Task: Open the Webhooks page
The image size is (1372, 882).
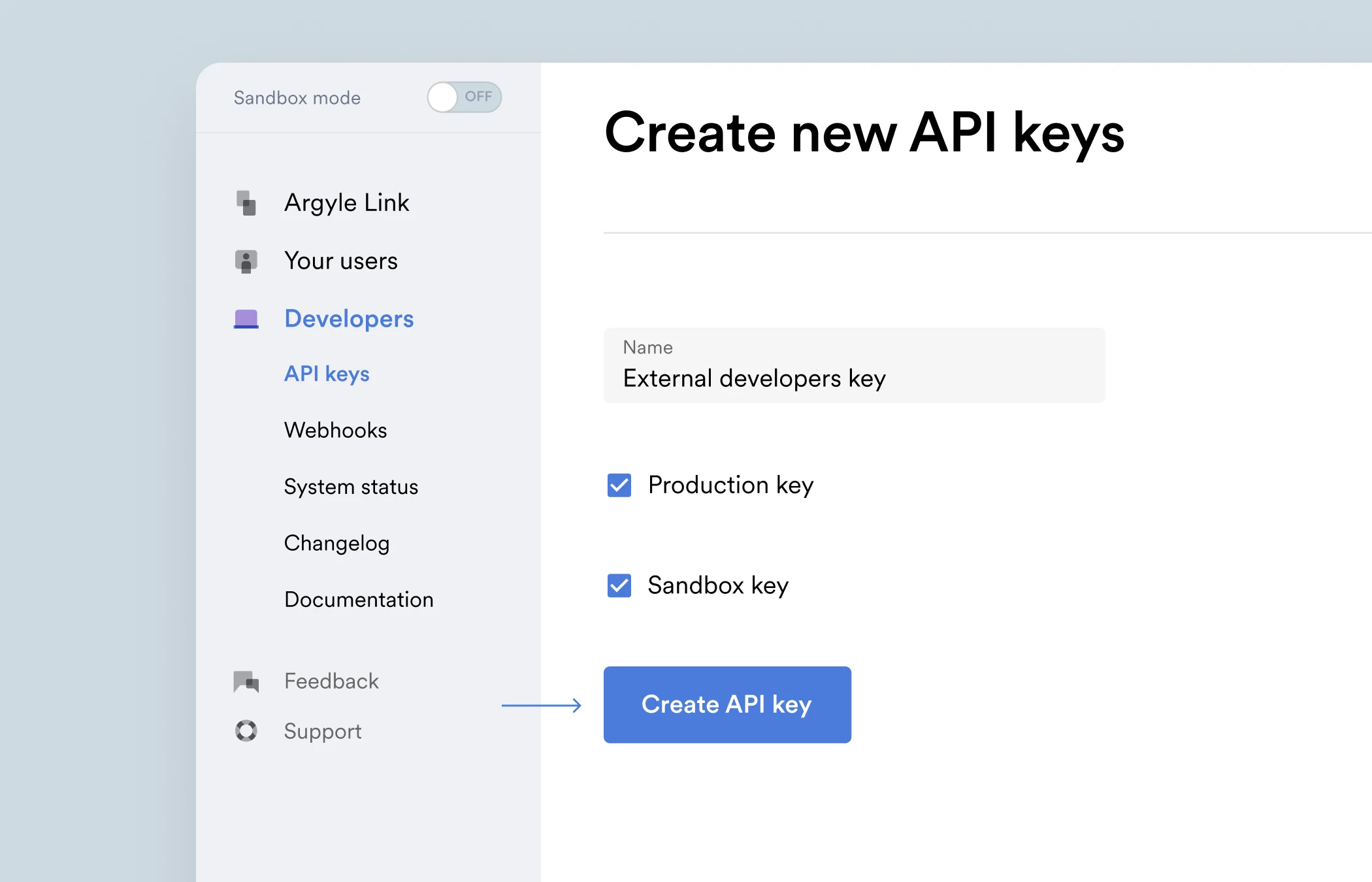Action: click(336, 430)
